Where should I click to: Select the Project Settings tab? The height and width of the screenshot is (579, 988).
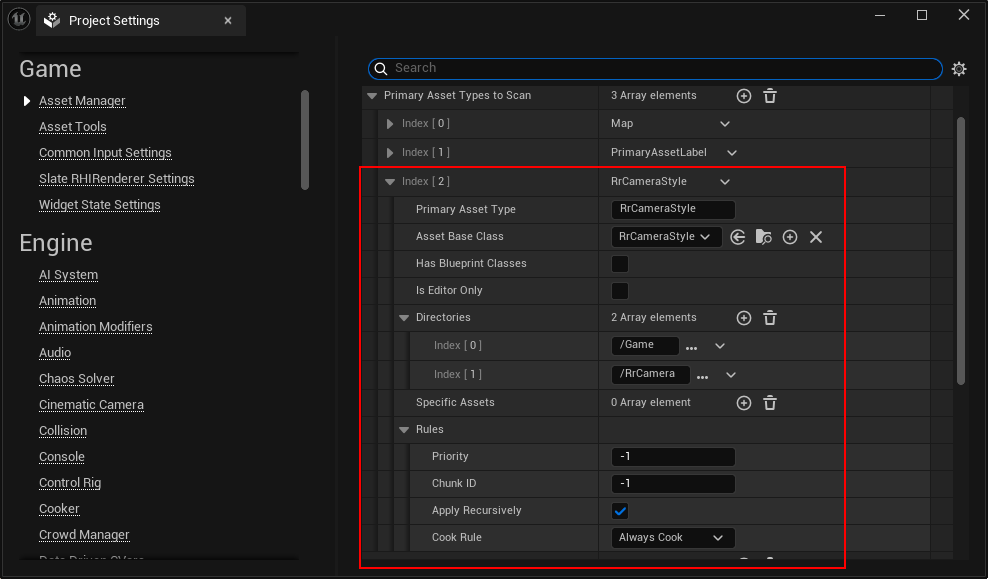(x=141, y=21)
